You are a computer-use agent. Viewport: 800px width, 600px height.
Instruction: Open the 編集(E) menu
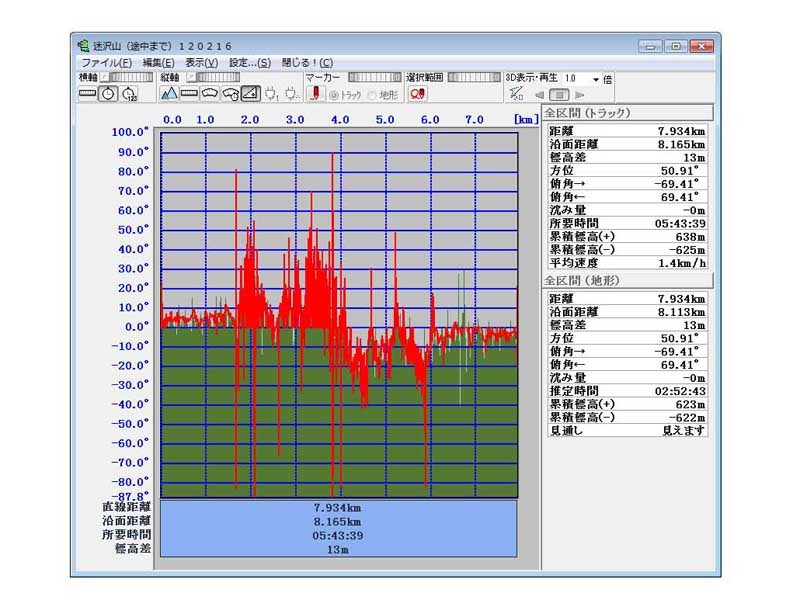159,62
